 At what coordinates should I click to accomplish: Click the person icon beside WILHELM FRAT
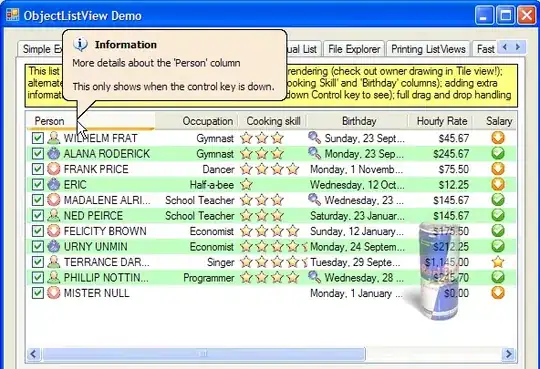click(x=53, y=138)
